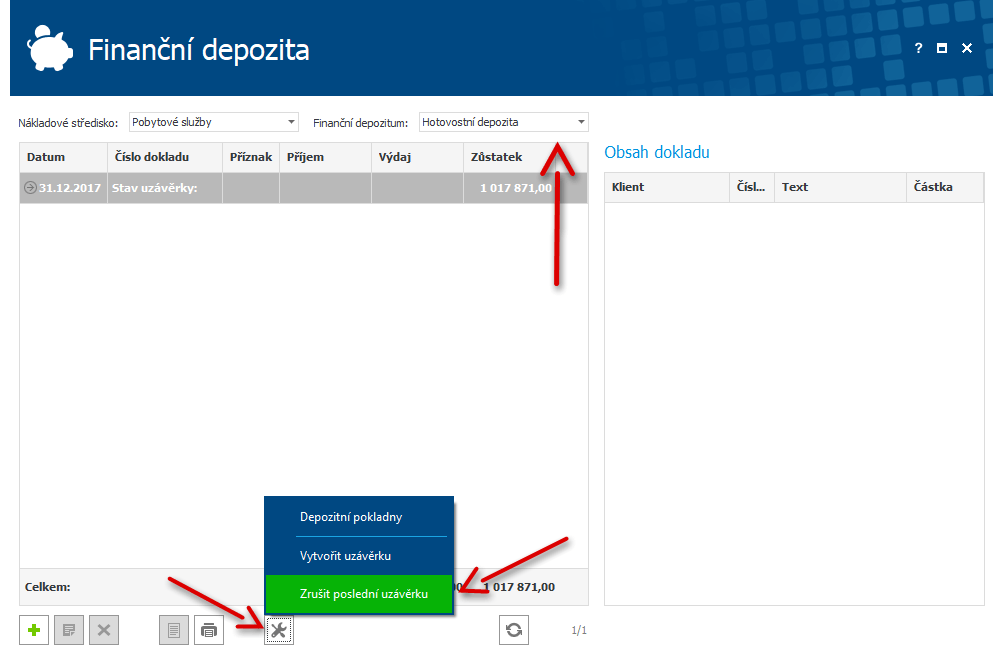The height and width of the screenshot is (663, 1003).
Task: Click the row balance 1 017 871,00
Action: click(x=516, y=188)
